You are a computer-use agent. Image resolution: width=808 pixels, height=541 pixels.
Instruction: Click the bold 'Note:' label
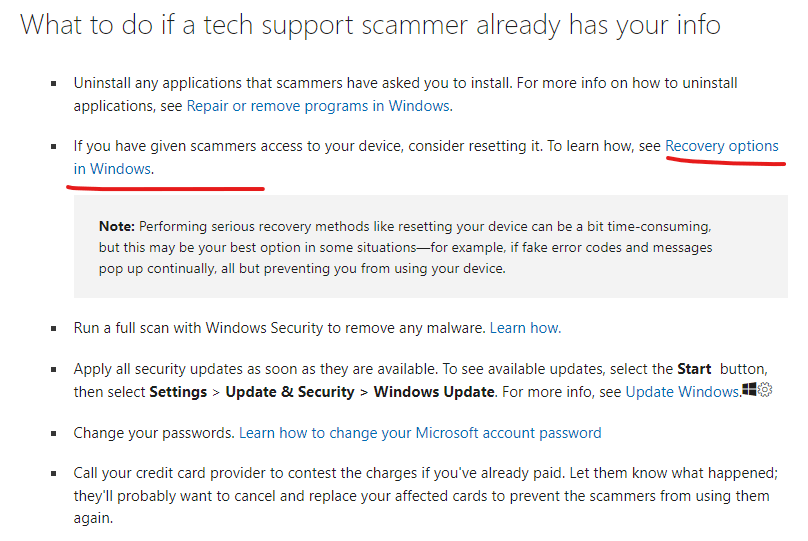(x=116, y=226)
